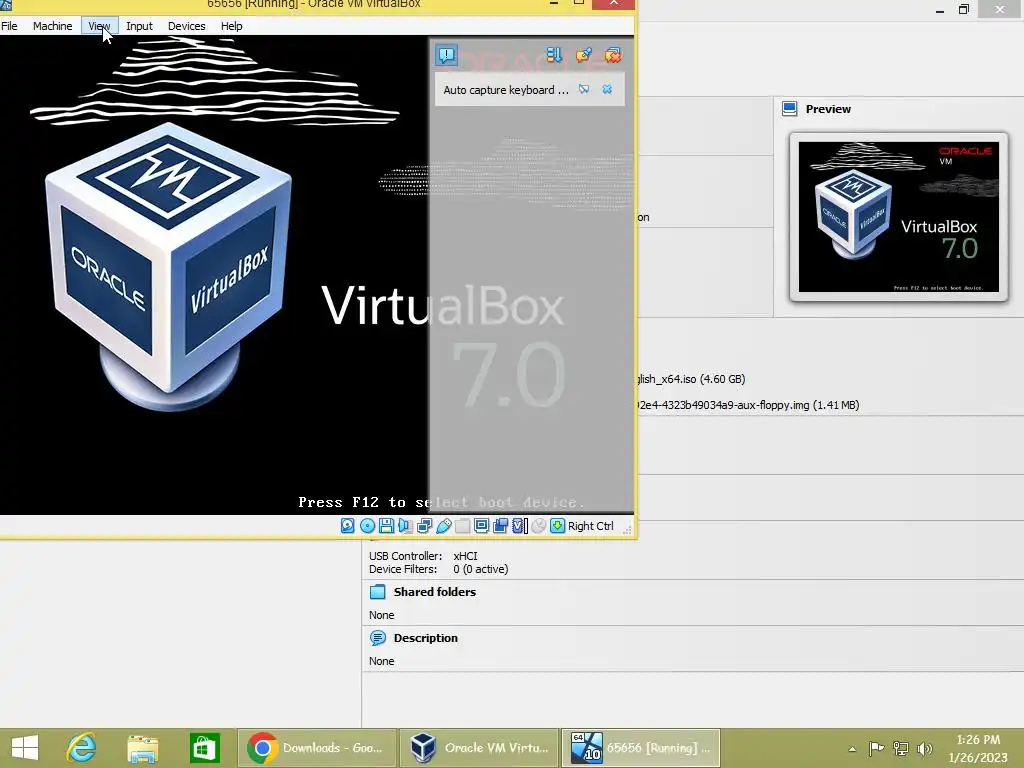Open the Windows Start button
Screen dimensions: 1024x768
click(25, 748)
